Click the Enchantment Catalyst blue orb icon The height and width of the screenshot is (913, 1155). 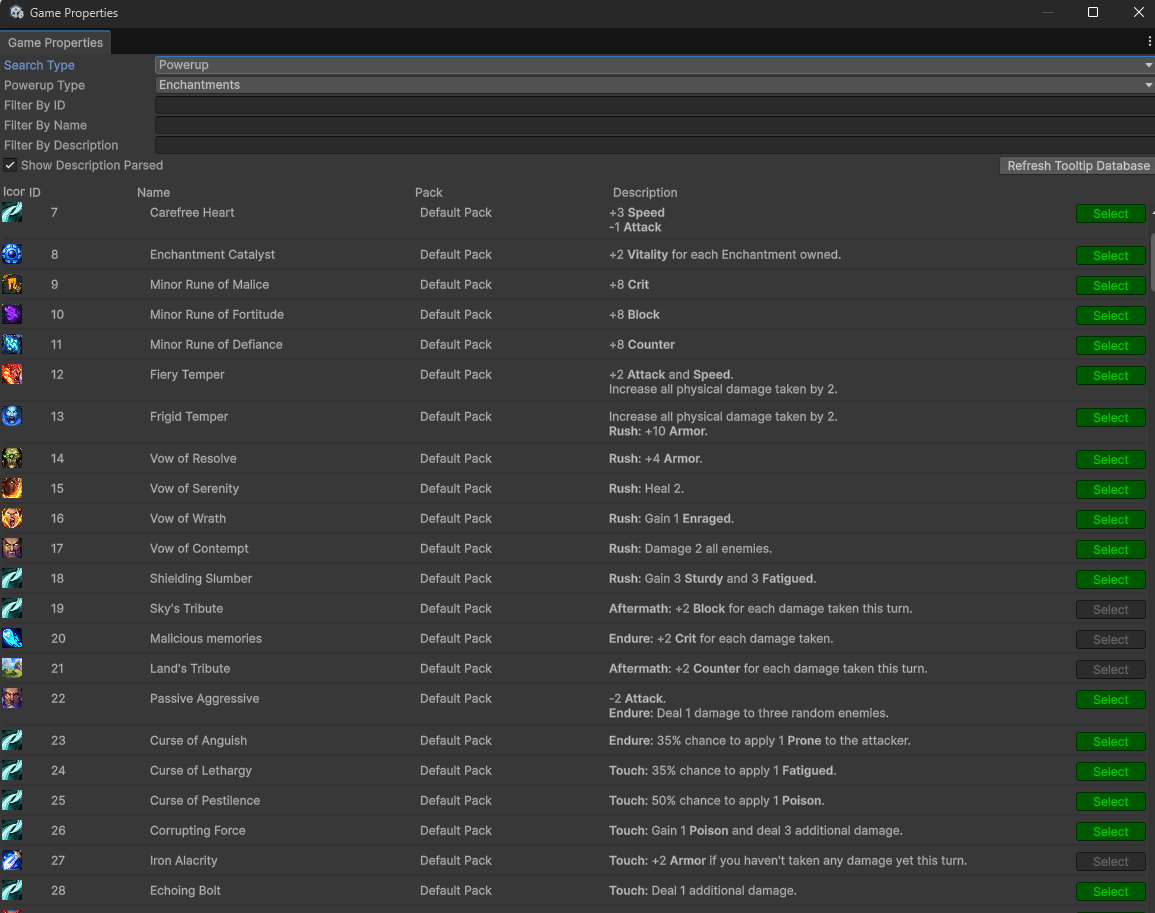click(x=13, y=254)
